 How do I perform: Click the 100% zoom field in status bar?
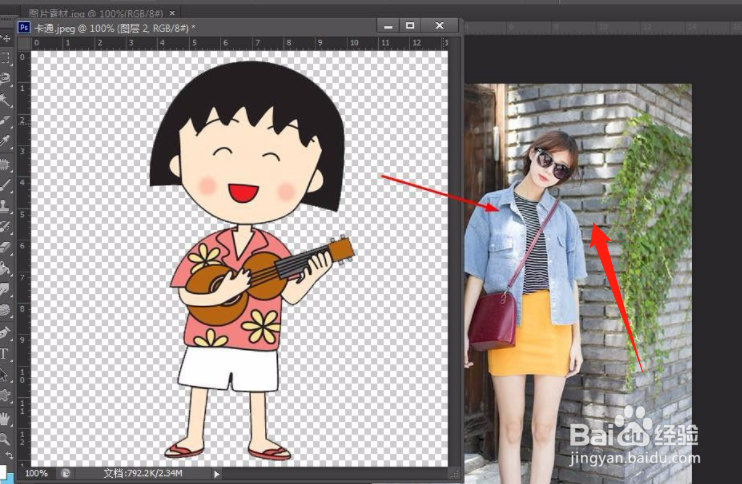point(36,473)
